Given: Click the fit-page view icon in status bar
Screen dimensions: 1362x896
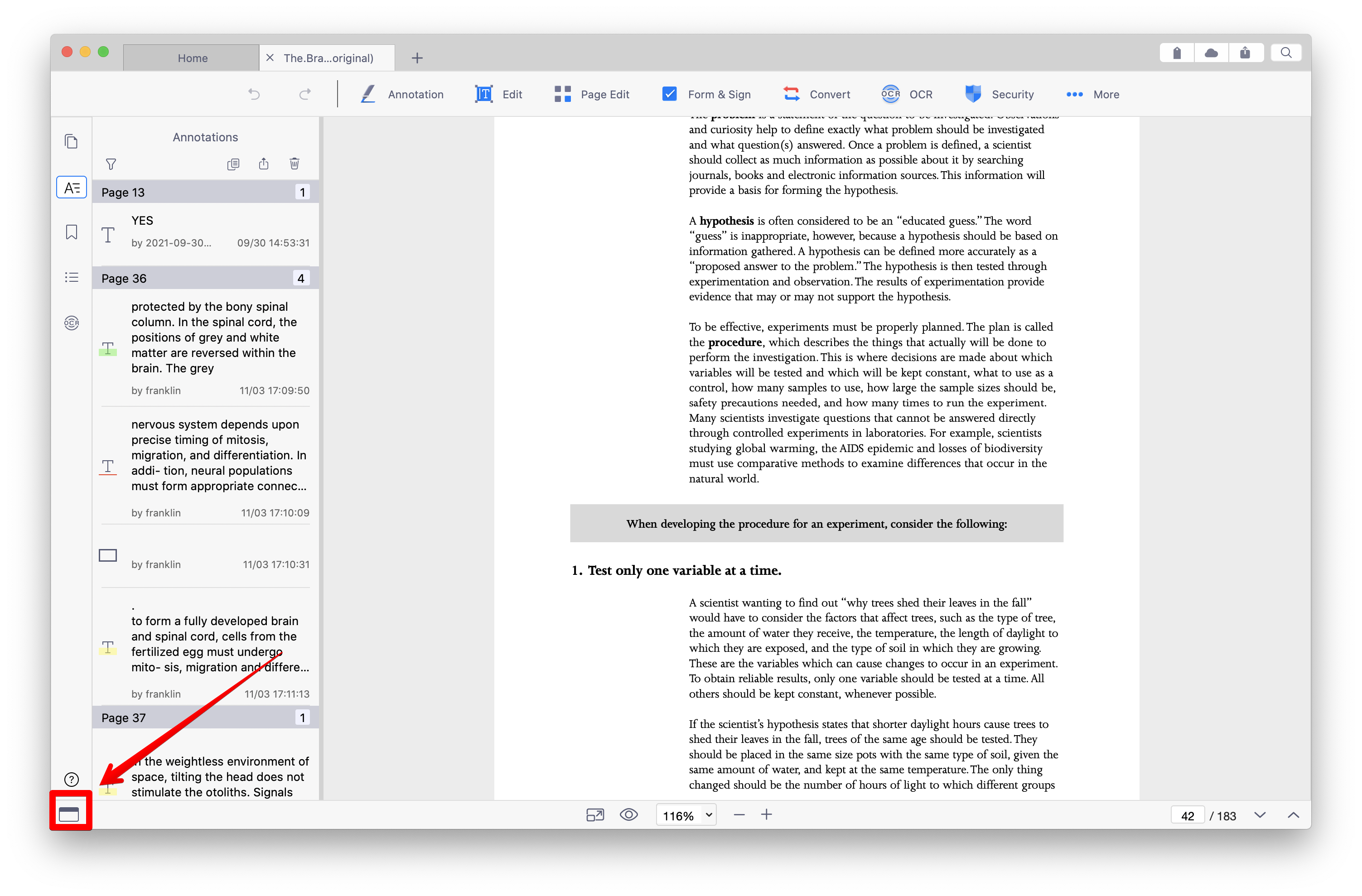Looking at the screenshot, I should pos(595,815).
